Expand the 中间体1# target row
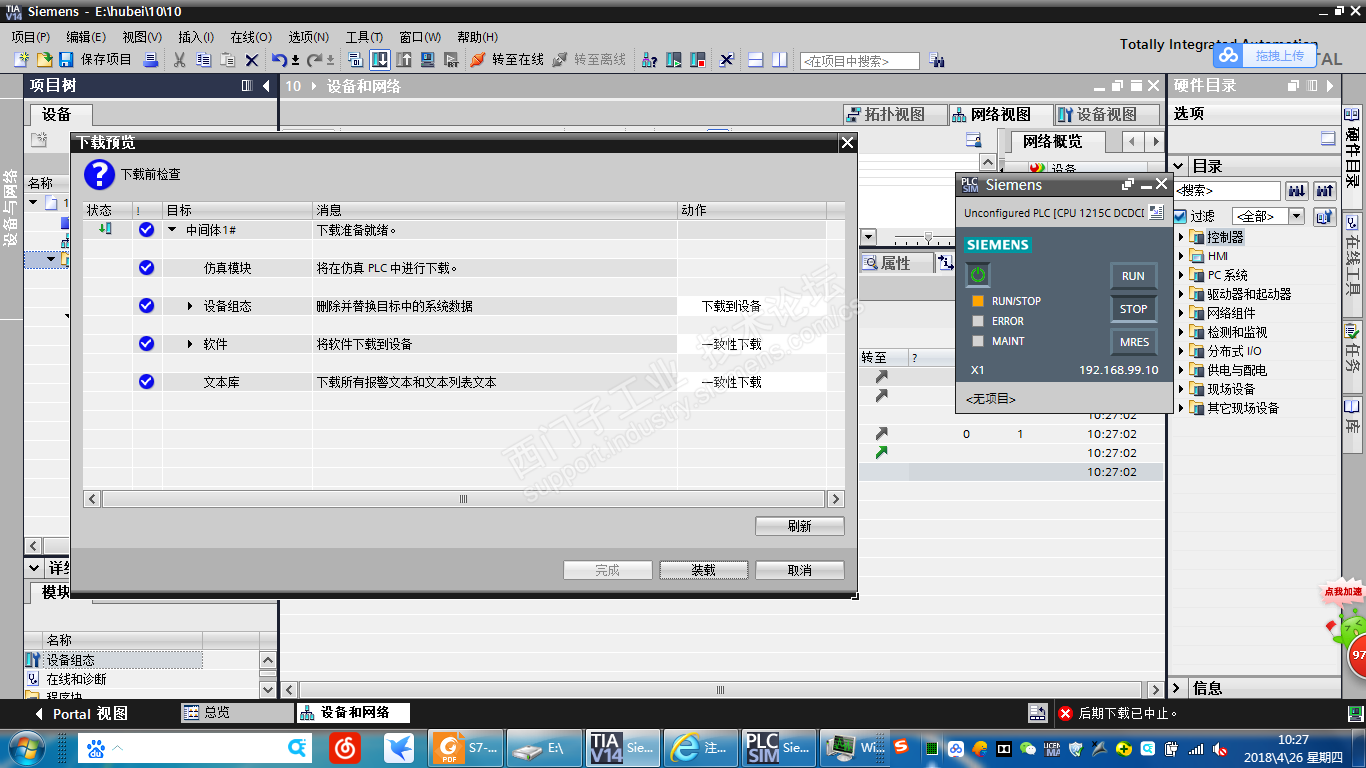The image size is (1366, 768). click(x=172, y=230)
